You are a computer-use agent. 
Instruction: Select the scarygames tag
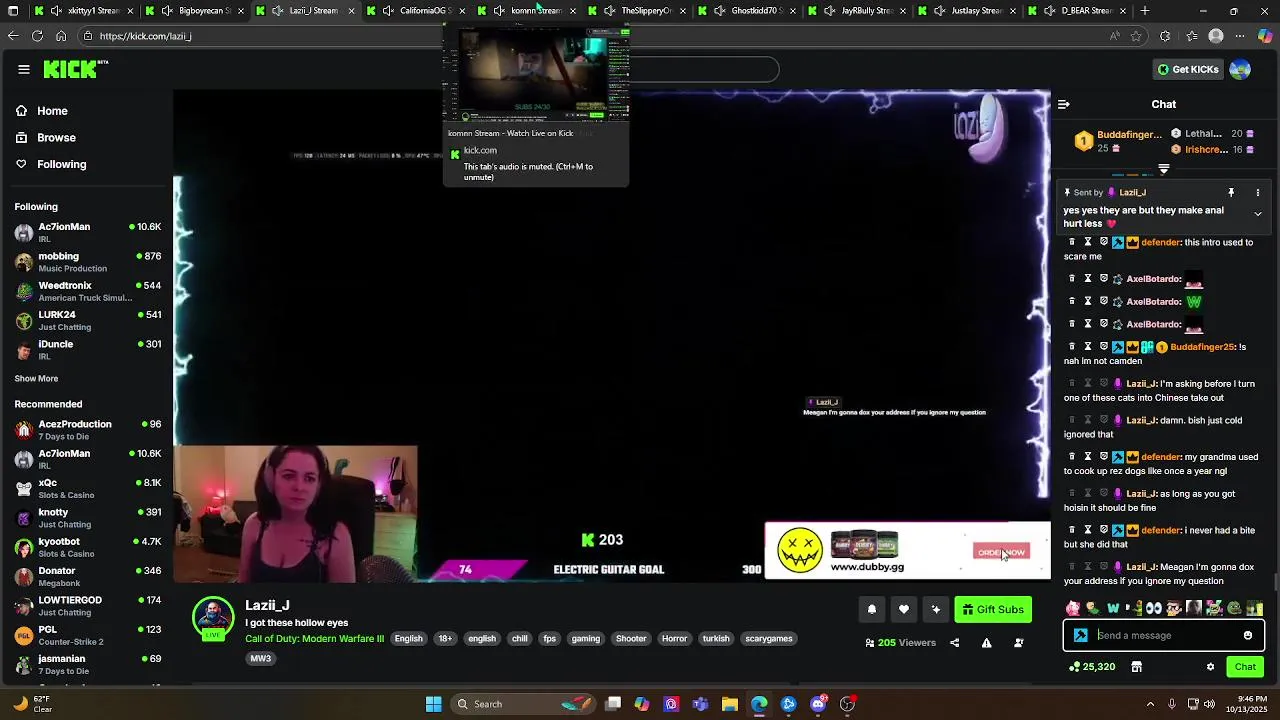[x=769, y=639]
